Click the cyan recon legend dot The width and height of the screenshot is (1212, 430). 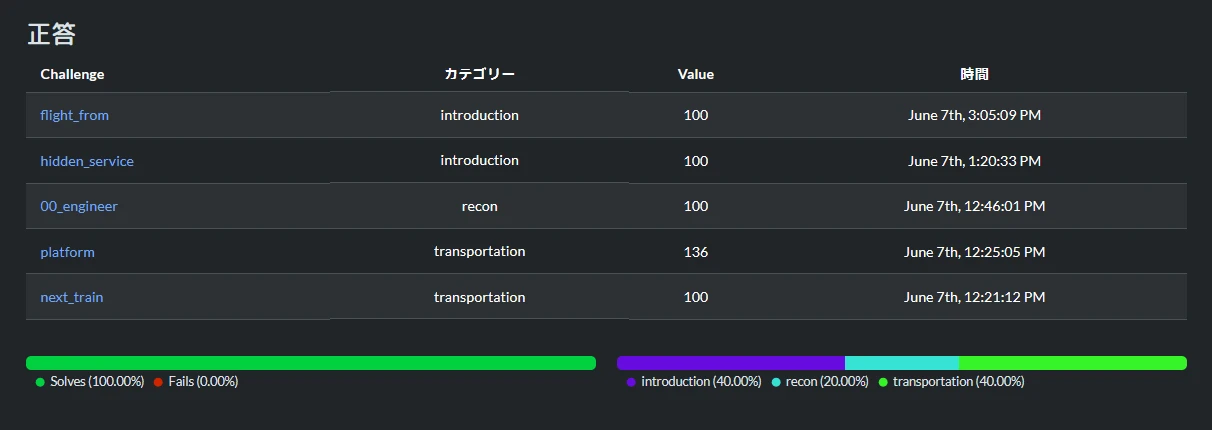(776, 382)
